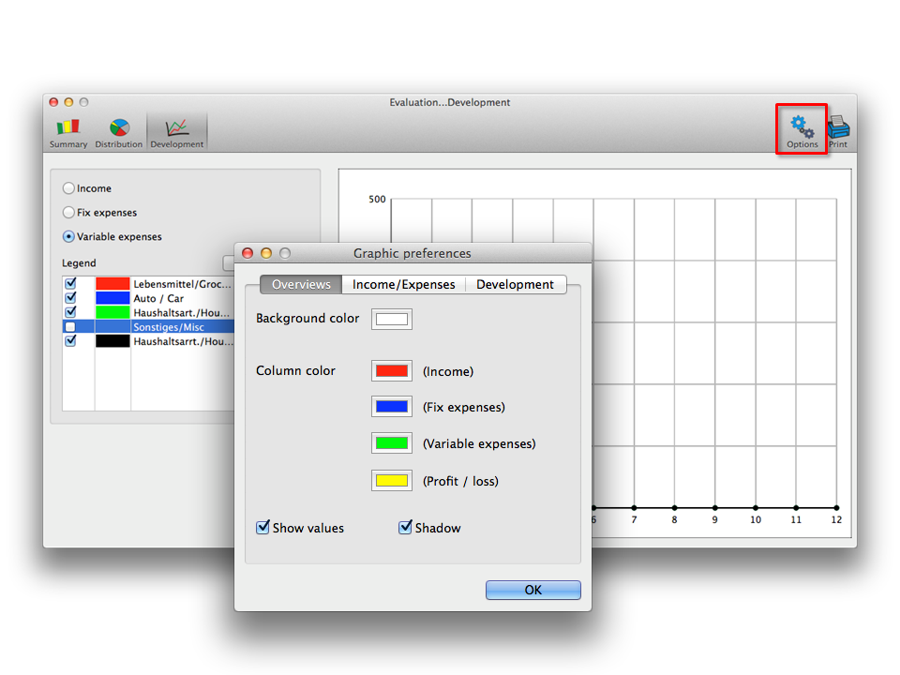Pick the red Income column color
The height and width of the screenshot is (675, 900).
391,371
